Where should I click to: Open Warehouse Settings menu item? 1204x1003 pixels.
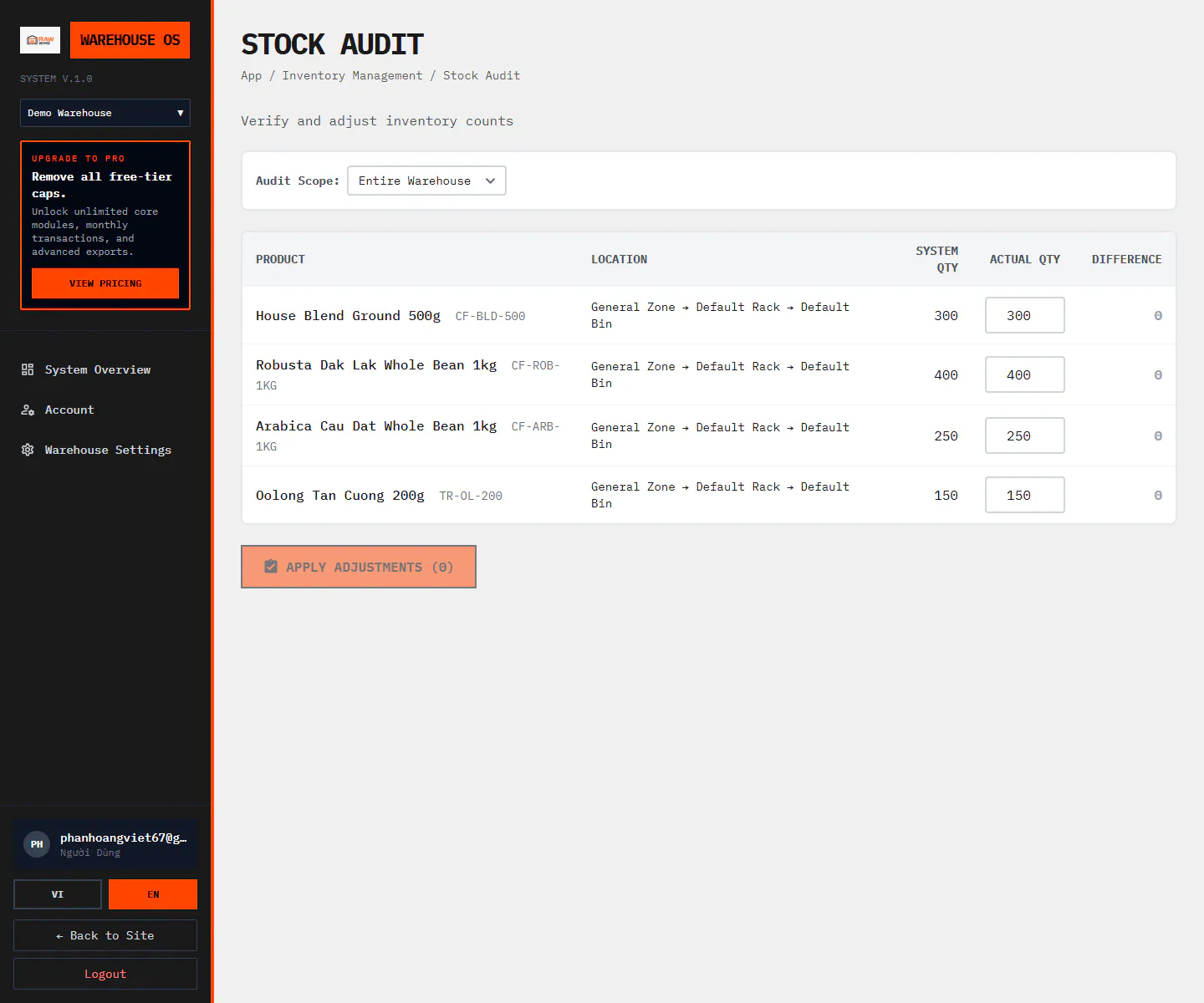(x=105, y=450)
